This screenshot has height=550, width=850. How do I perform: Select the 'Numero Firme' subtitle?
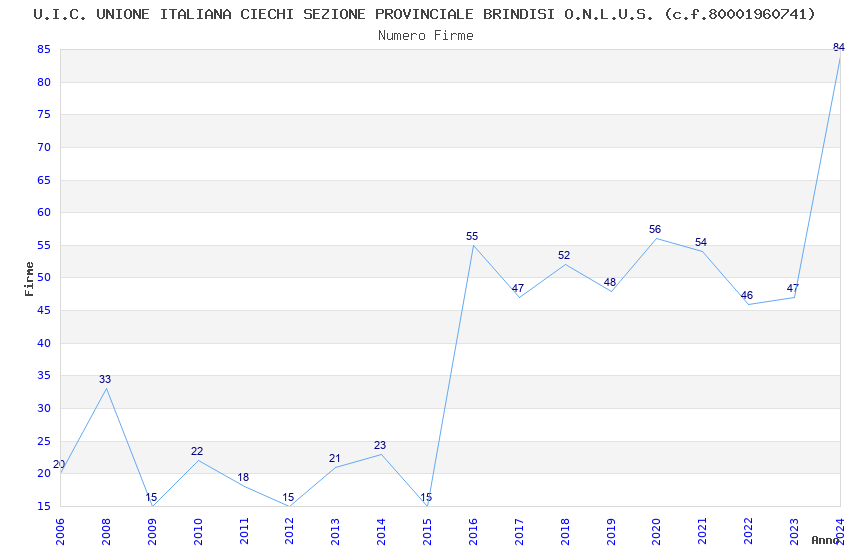click(x=426, y=36)
